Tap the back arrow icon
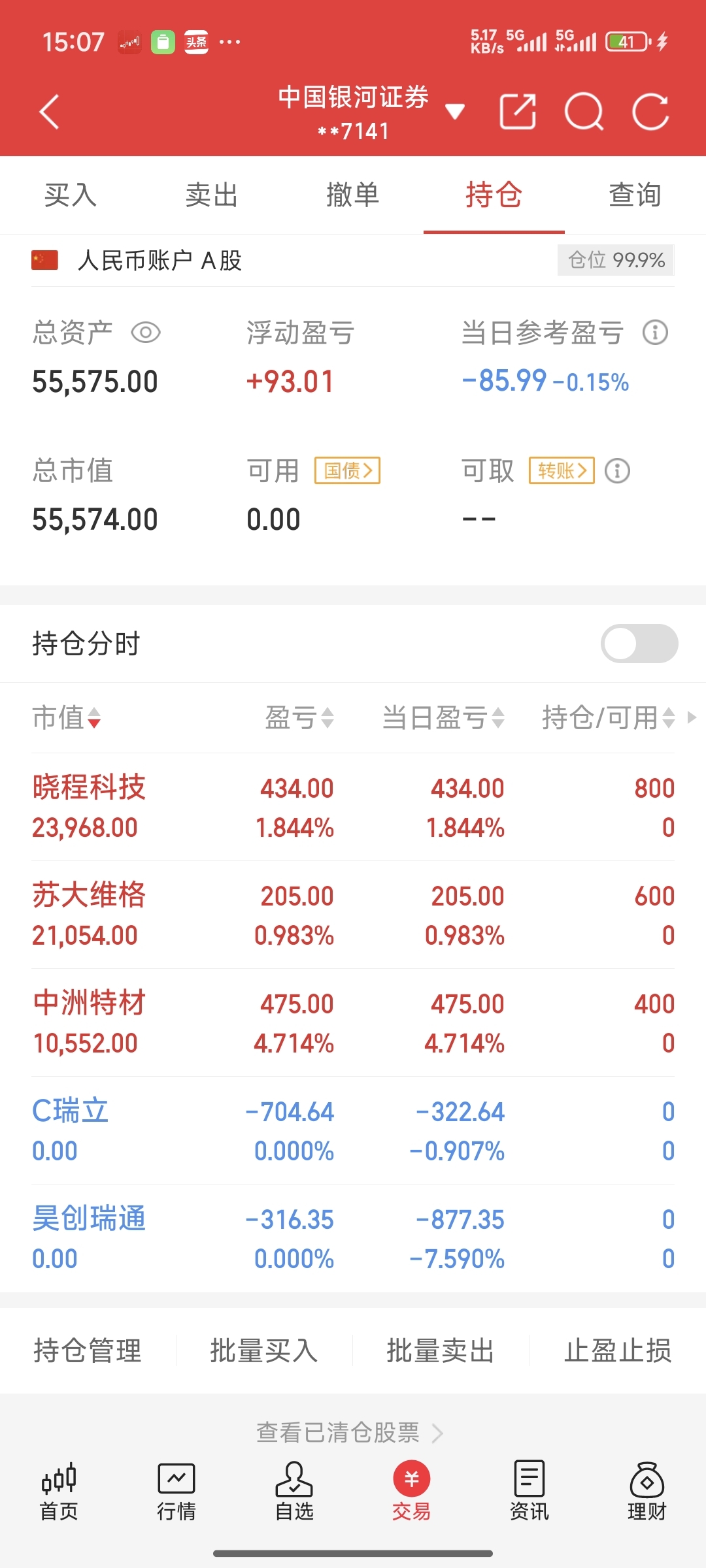The width and height of the screenshot is (706, 1568). pos(50,112)
